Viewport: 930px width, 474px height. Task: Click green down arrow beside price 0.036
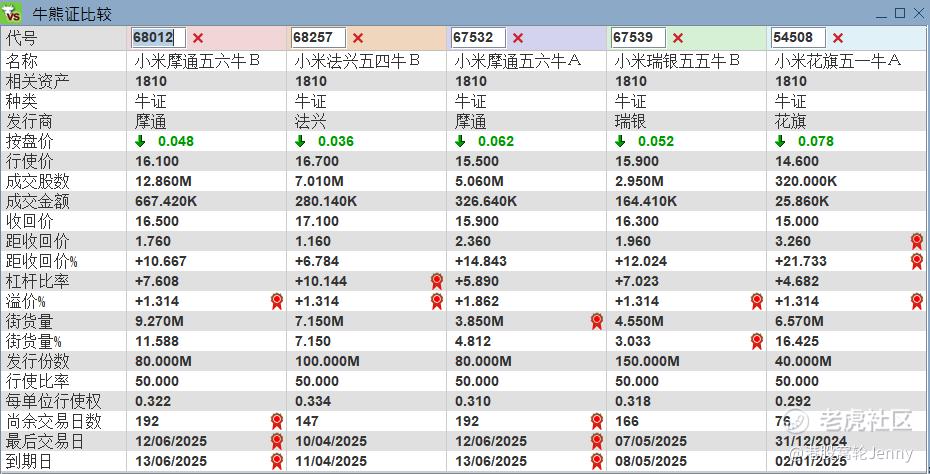coord(300,141)
